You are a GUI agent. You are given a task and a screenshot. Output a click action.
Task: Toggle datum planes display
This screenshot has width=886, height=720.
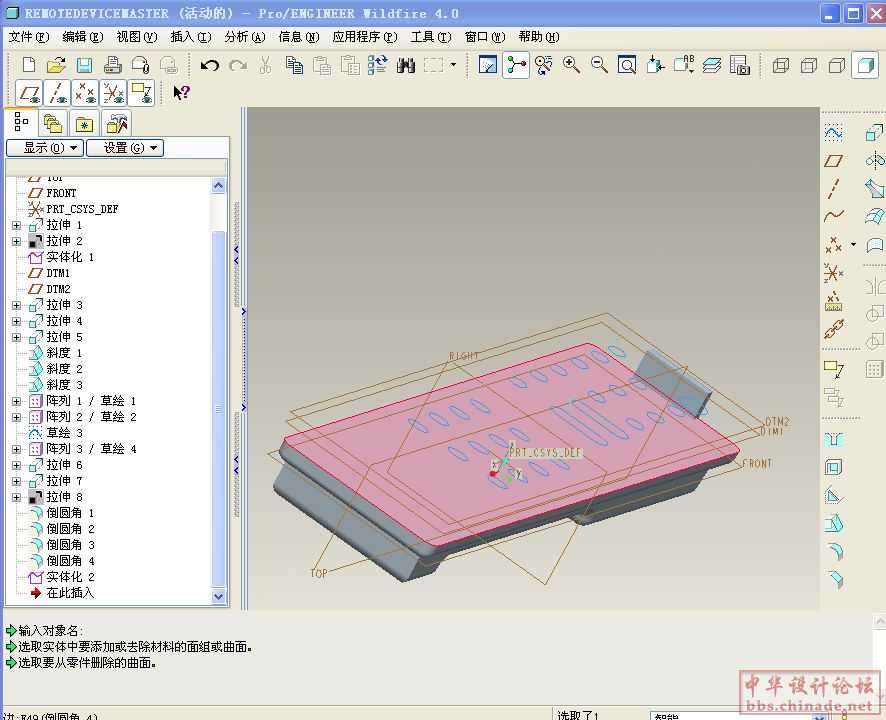[x=29, y=93]
